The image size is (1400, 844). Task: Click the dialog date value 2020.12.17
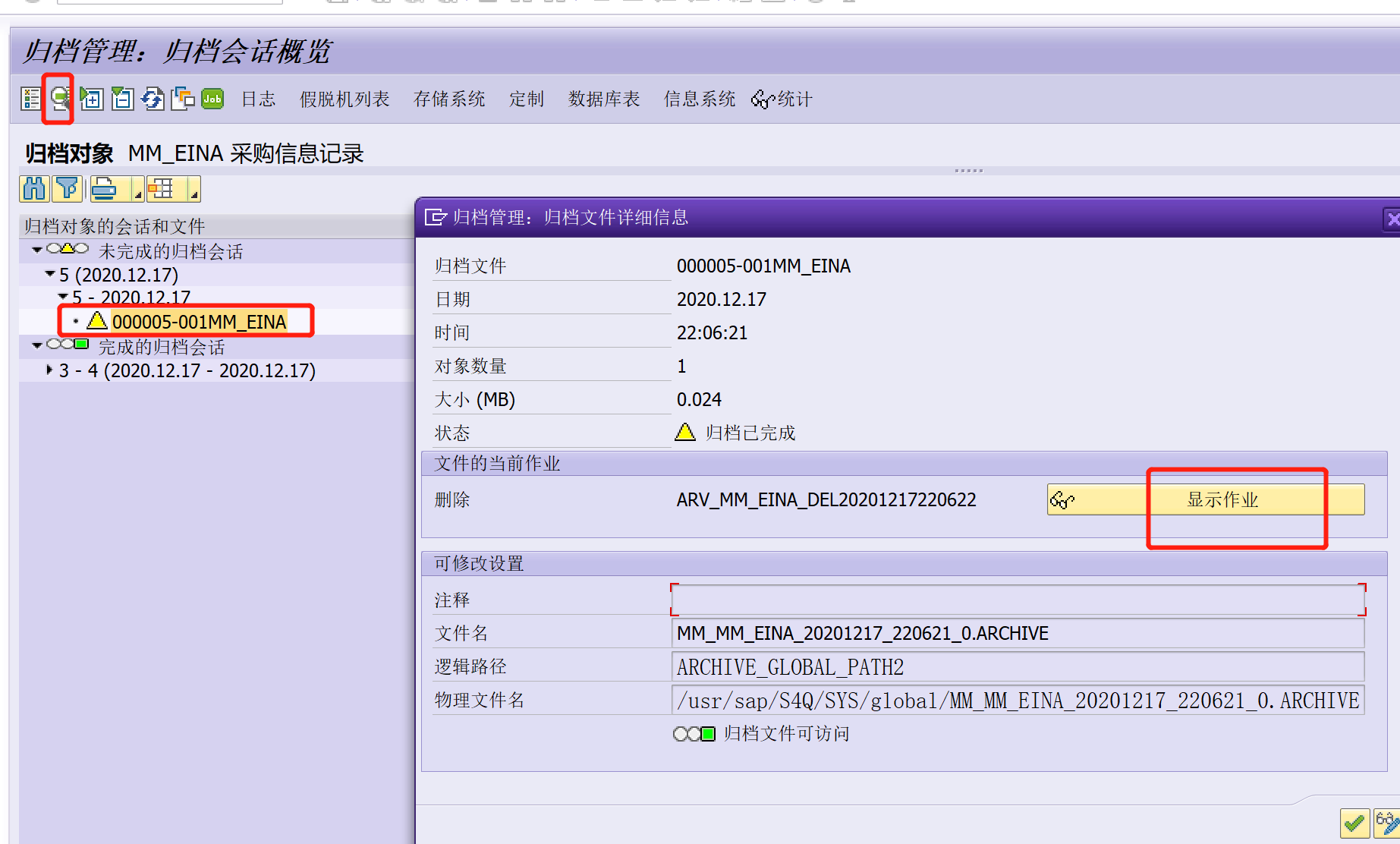tap(722, 299)
